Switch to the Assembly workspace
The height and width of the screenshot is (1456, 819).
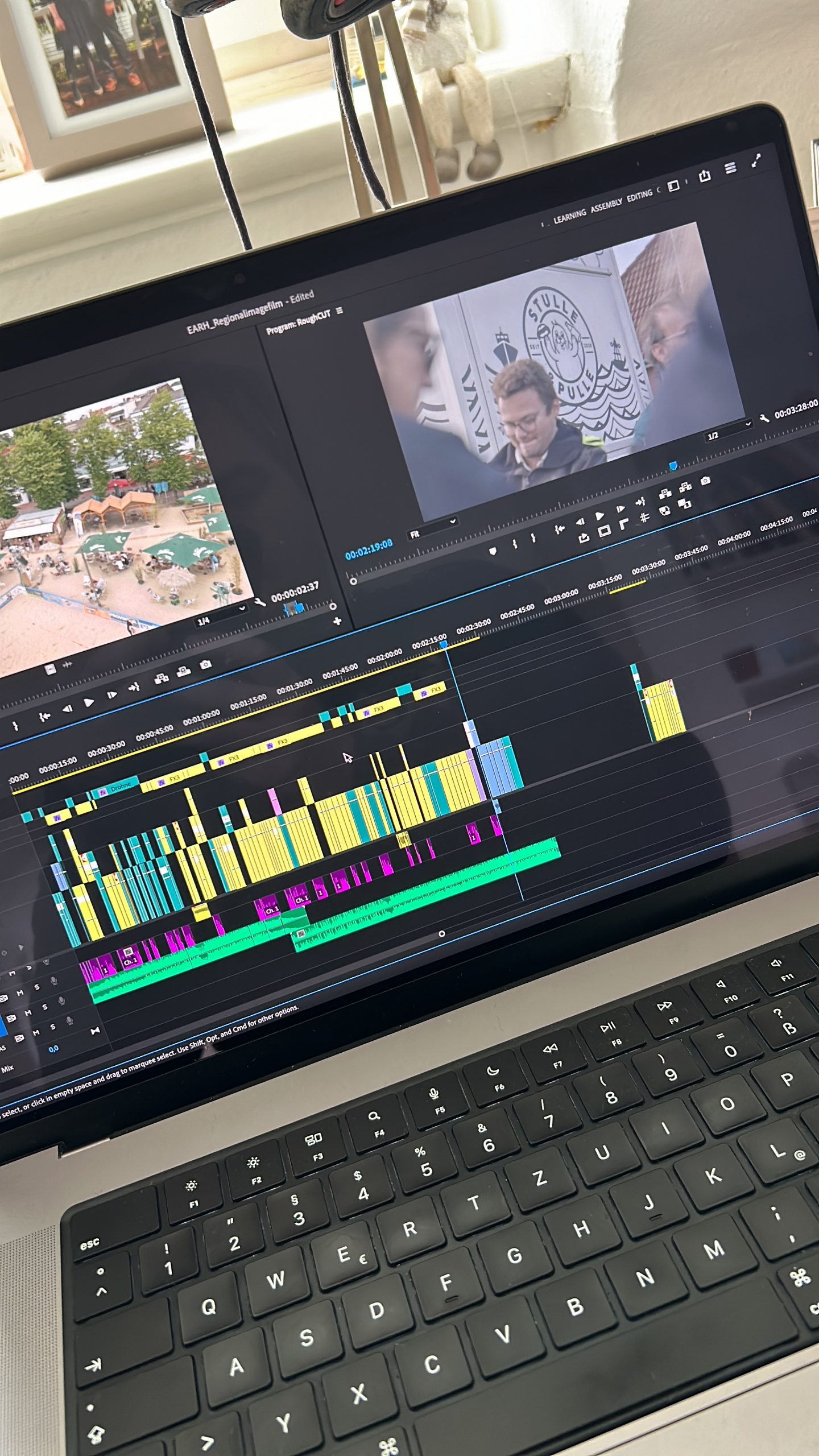[606, 206]
